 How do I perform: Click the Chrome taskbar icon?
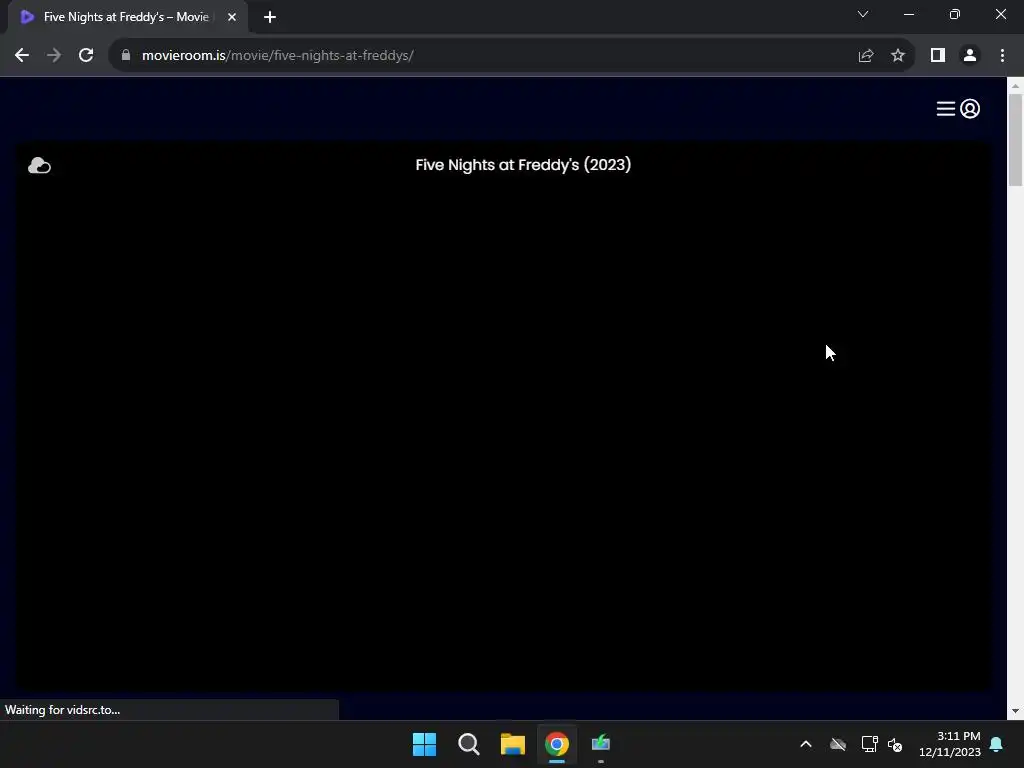557,744
